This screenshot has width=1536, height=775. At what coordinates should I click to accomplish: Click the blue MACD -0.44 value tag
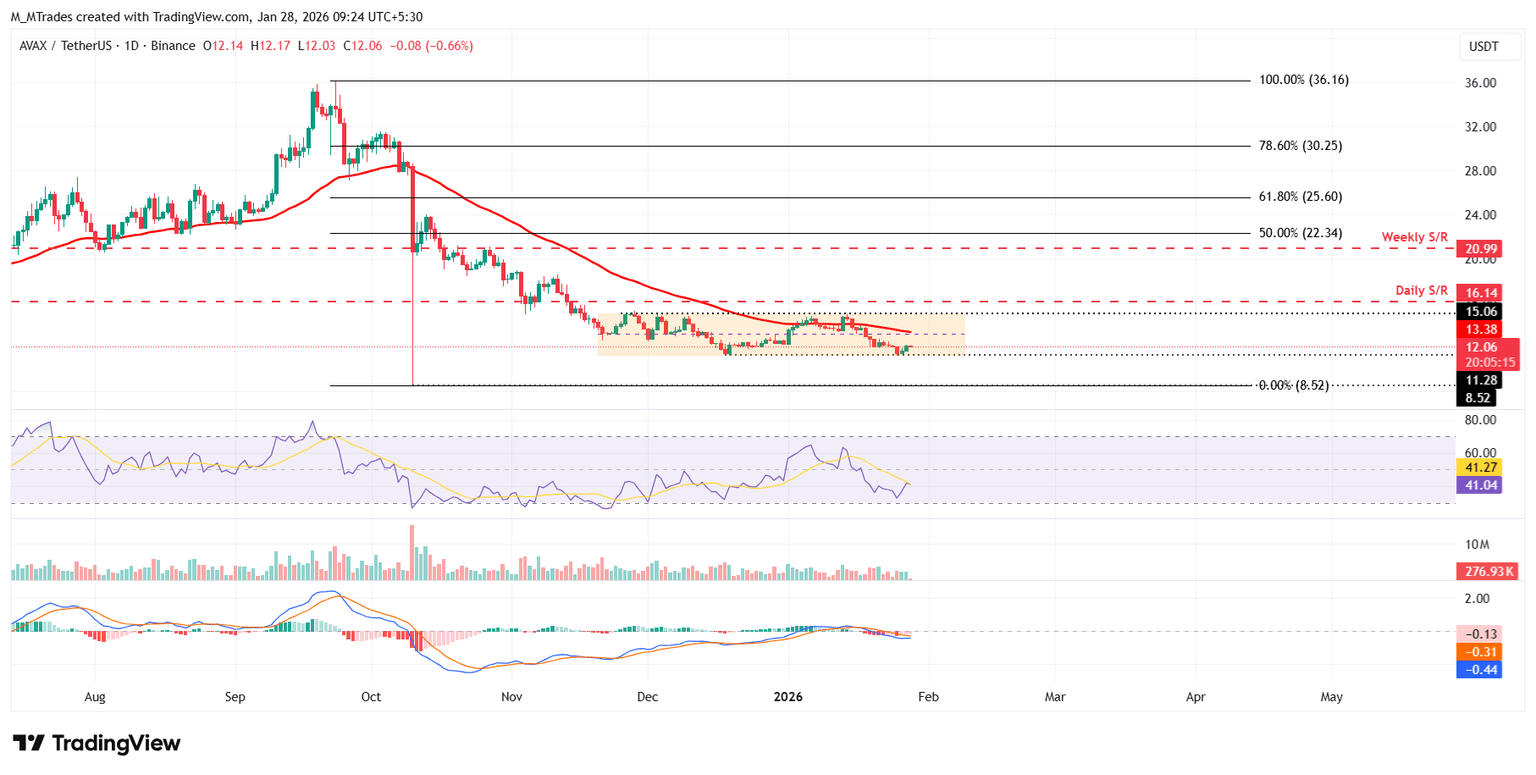(x=1475, y=669)
